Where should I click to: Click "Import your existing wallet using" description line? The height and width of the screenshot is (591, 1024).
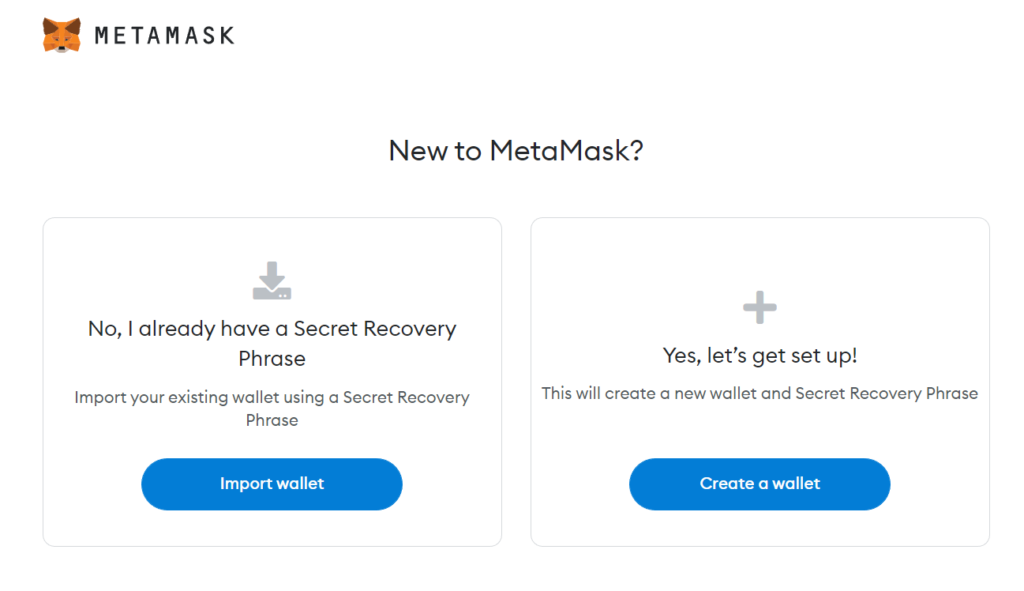pyautogui.click(x=198, y=397)
